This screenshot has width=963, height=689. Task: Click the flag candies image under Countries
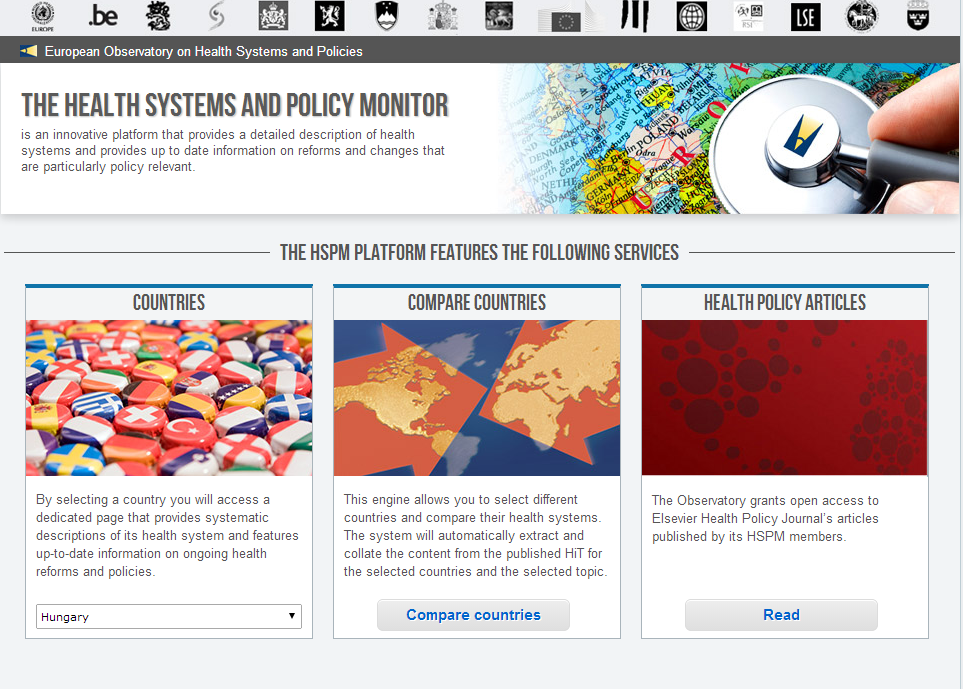point(168,397)
